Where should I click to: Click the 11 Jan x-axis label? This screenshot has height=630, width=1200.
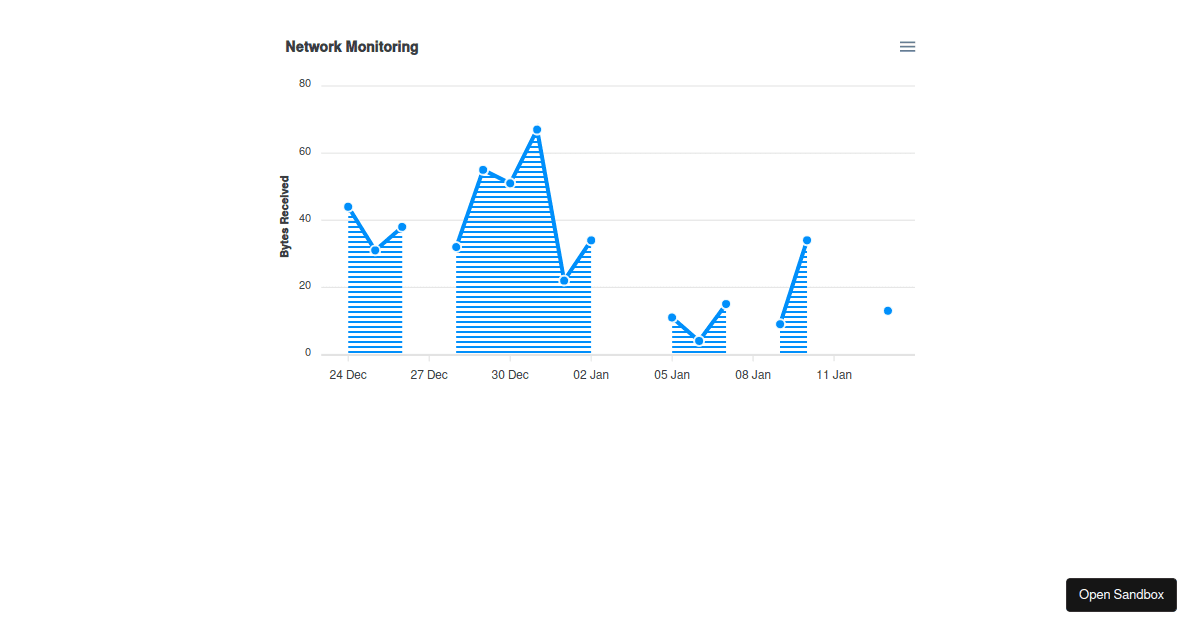pyautogui.click(x=834, y=375)
